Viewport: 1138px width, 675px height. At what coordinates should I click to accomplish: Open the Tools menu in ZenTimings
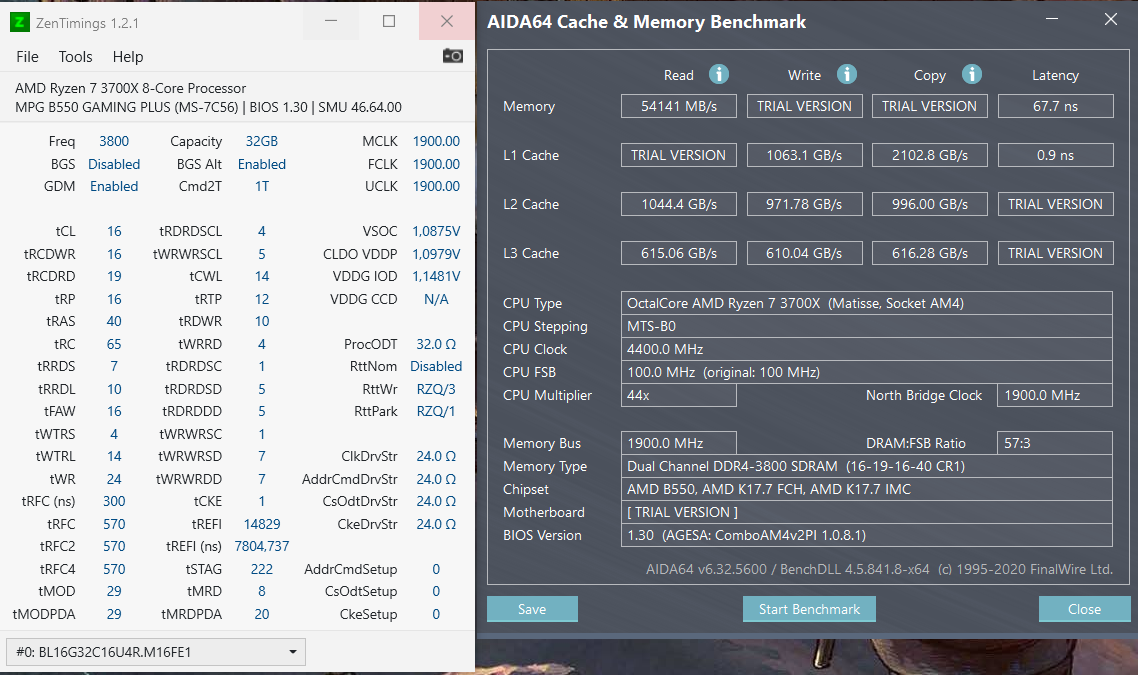tap(75, 57)
